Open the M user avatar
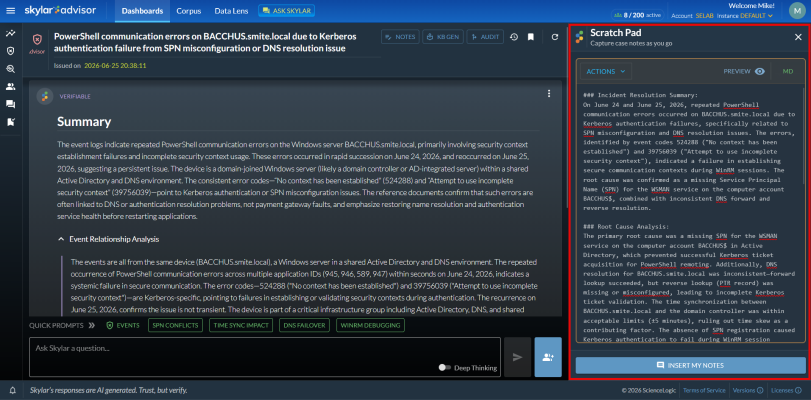 click(x=797, y=11)
